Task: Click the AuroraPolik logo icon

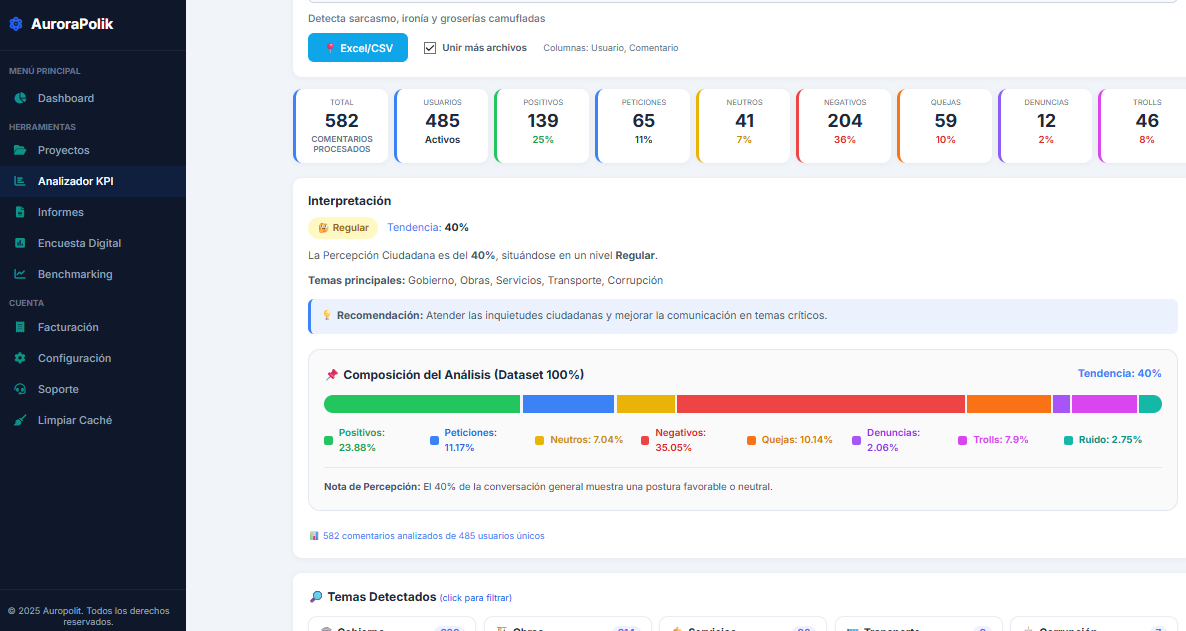Action: [15, 23]
